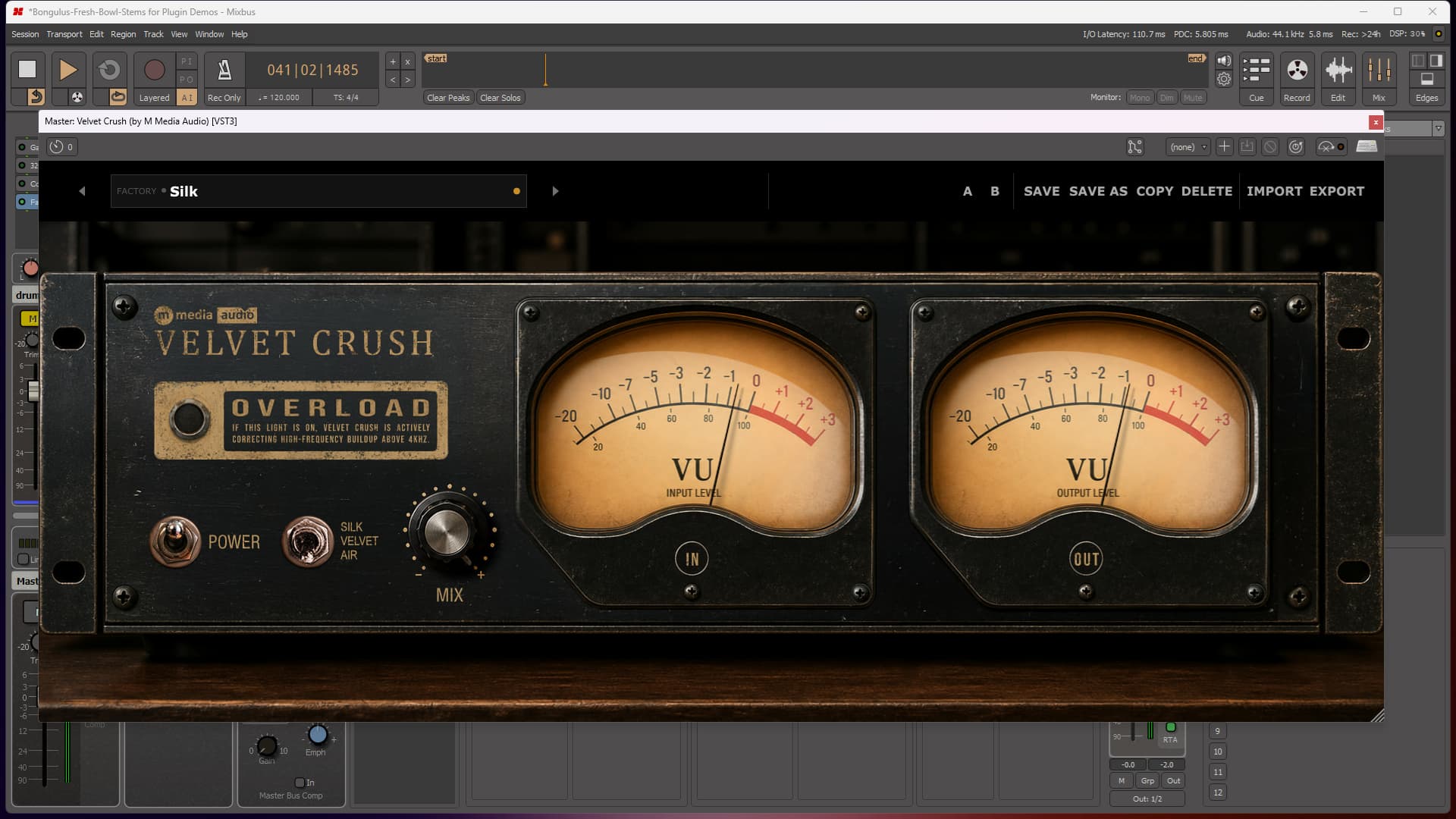Load previous Velvet Crush preset arrow

click(82, 191)
